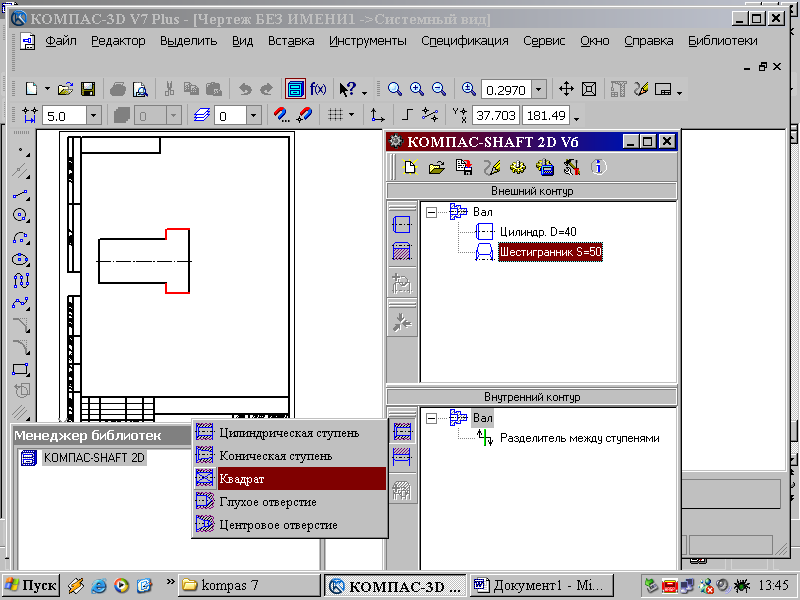This screenshot has height=600, width=800.
Task: Save the drawing with the floppy icon
Action: 88,89
